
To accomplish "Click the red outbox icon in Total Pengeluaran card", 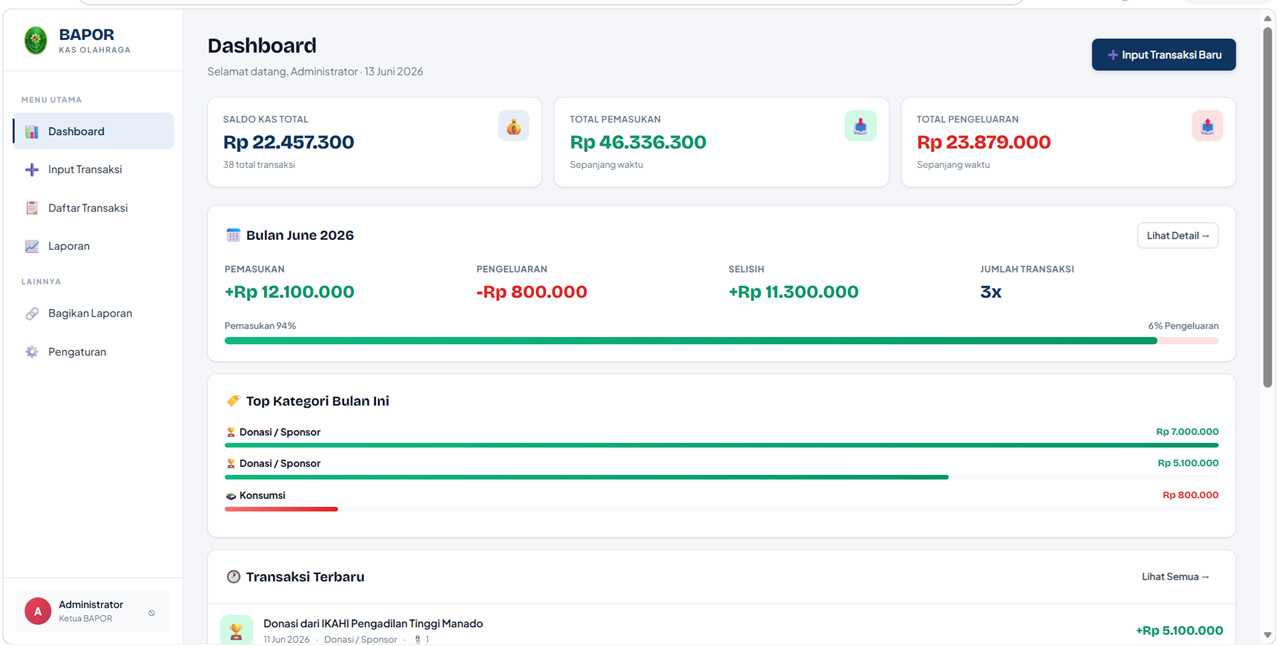I will [1207, 126].
